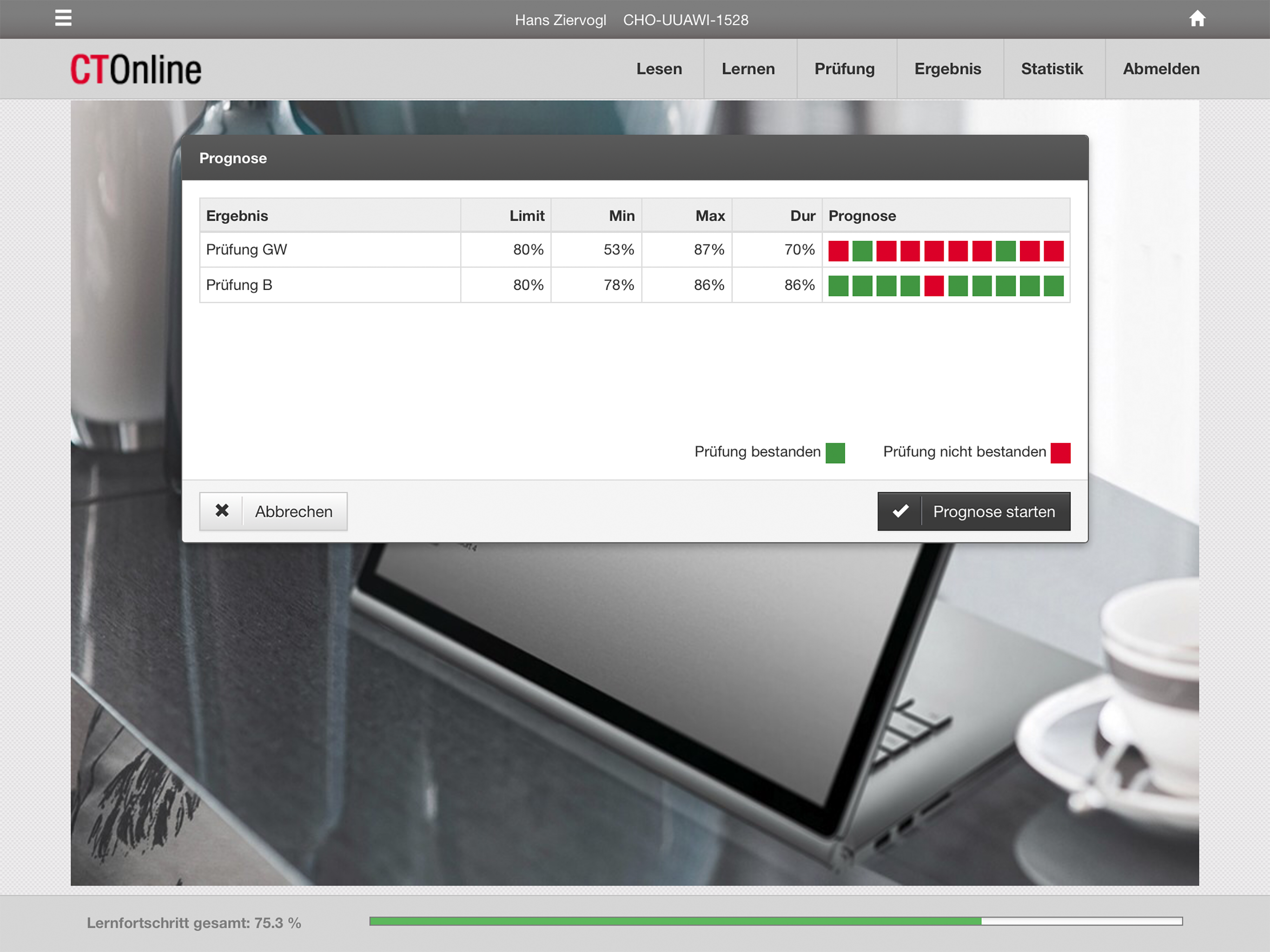
Task: Click the home icon
Action: [1197, 19]
